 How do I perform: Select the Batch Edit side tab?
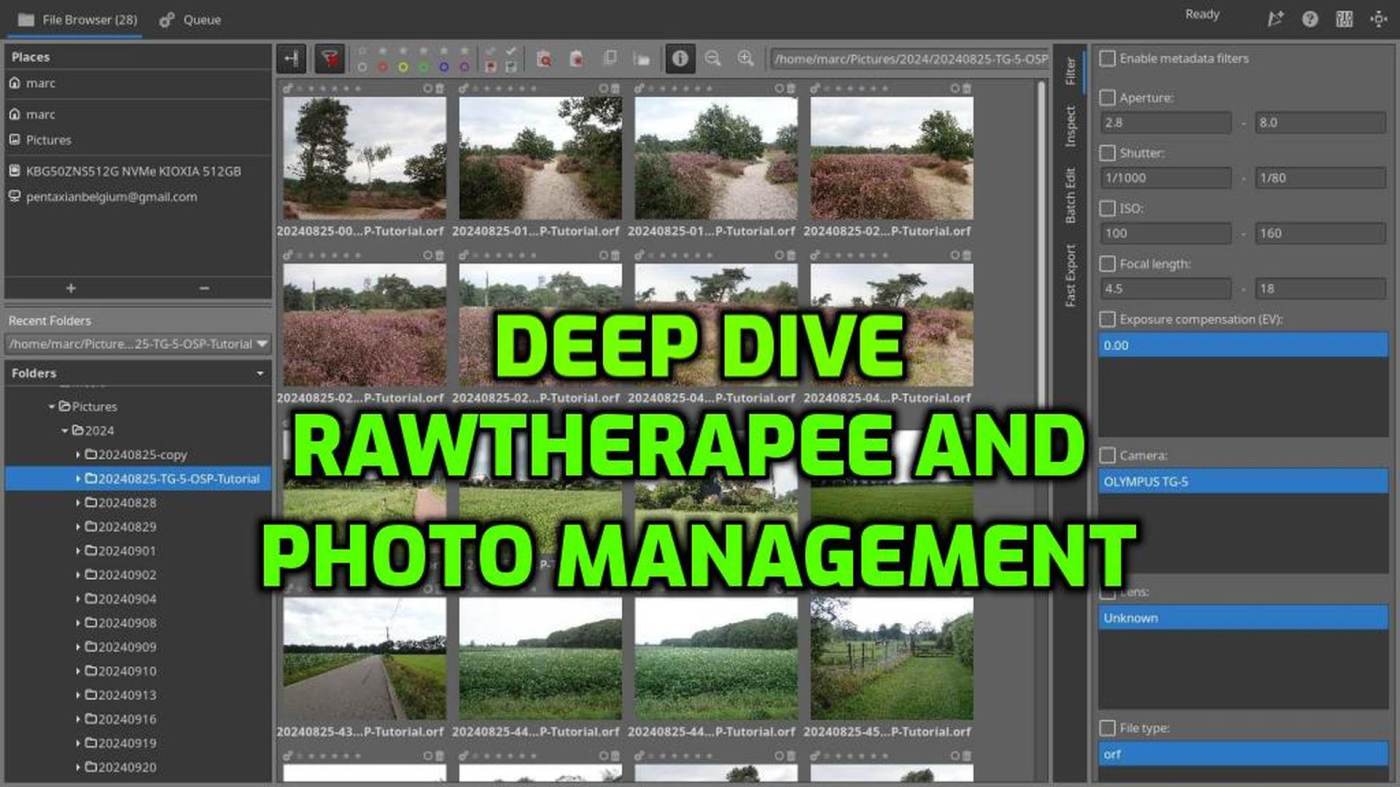click(1070, 195)
